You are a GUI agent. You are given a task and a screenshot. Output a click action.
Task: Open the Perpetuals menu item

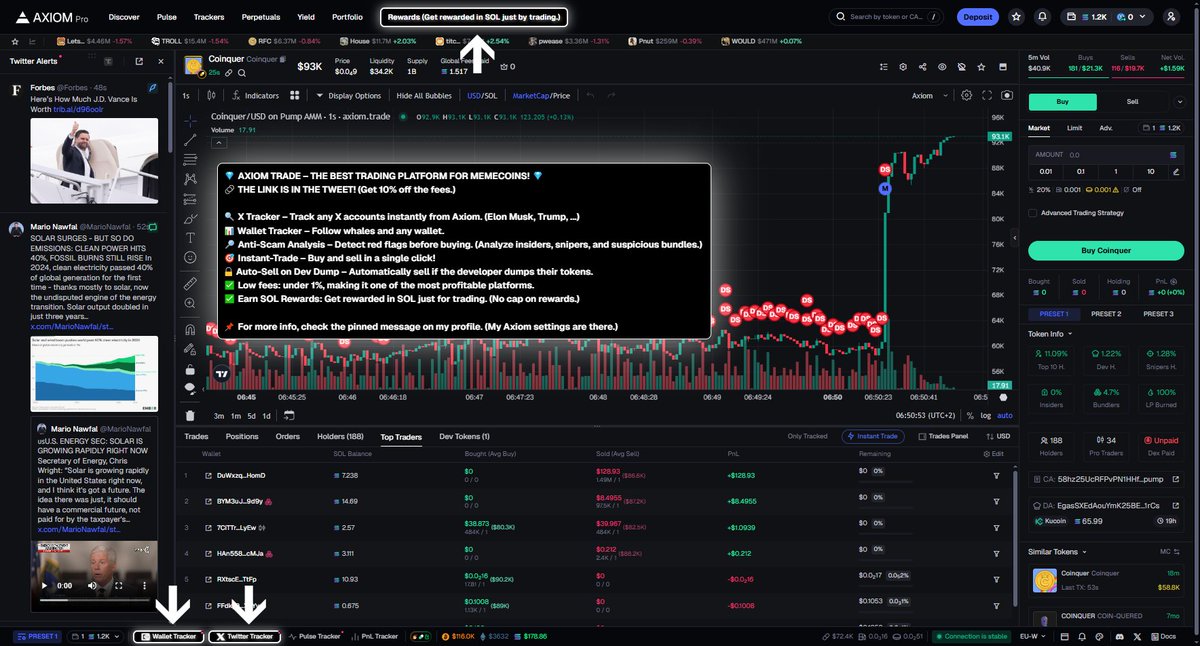click(x=260, y=17)
